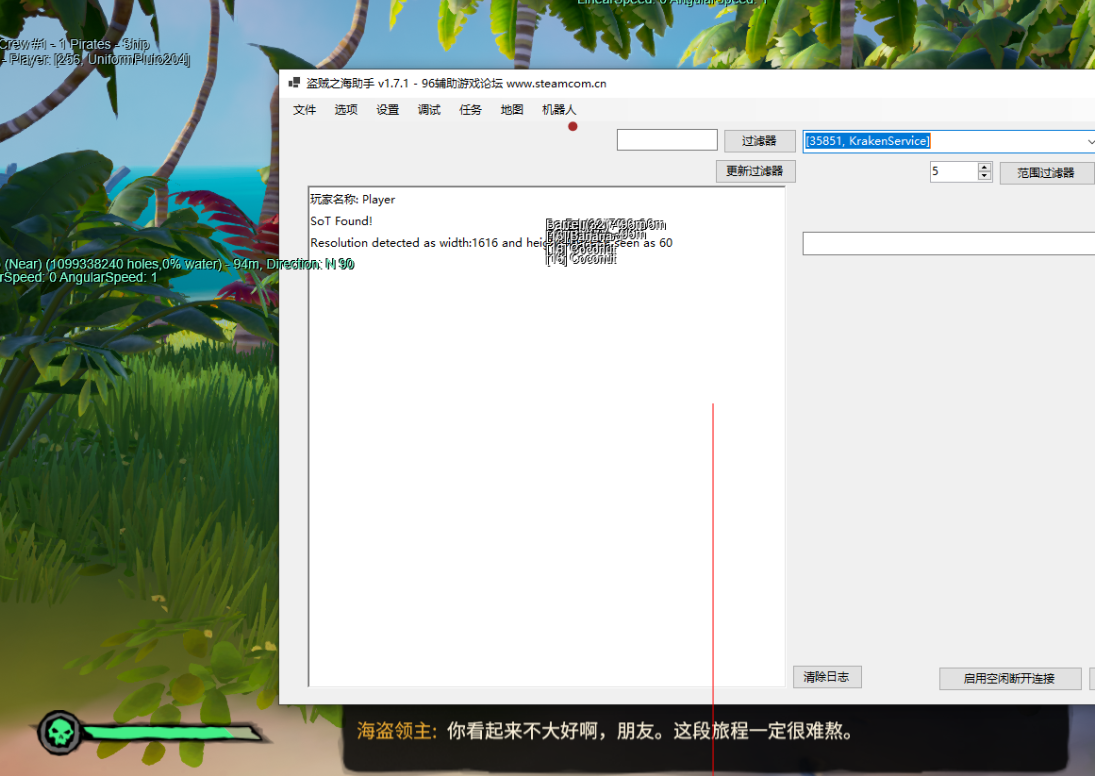Screen dimensions: 1095x776
Task: Click the empty text field below range filter
Action: (x=948, y=244)
